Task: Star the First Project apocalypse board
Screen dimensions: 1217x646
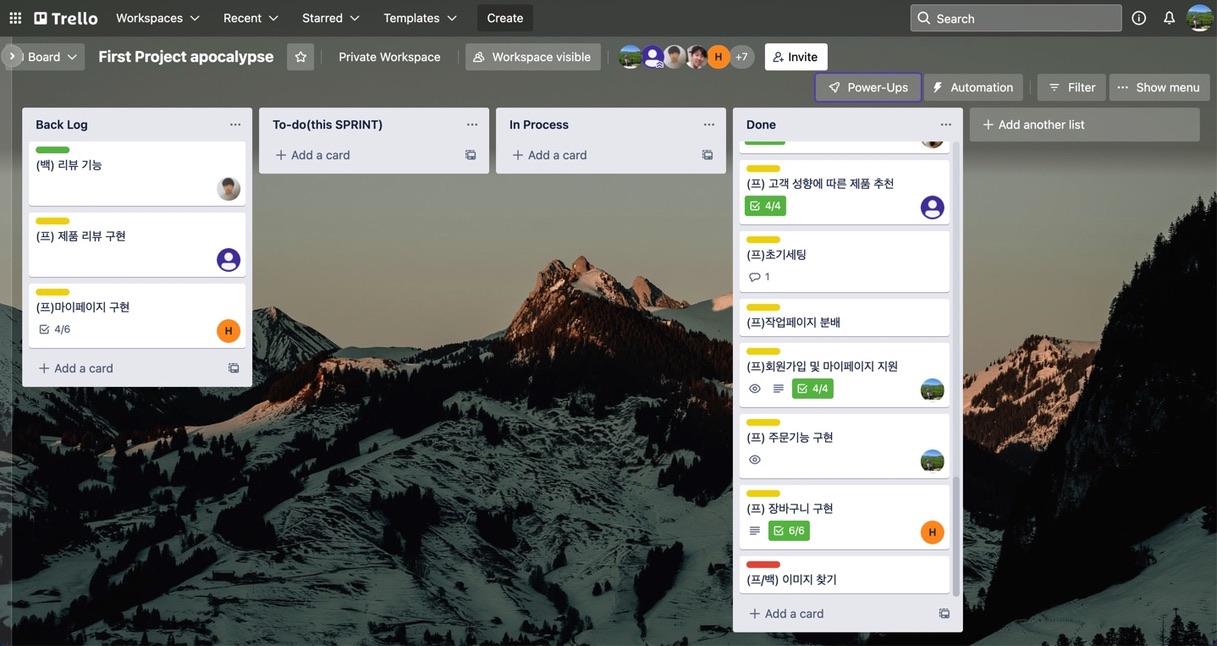Action: (300, 57)
